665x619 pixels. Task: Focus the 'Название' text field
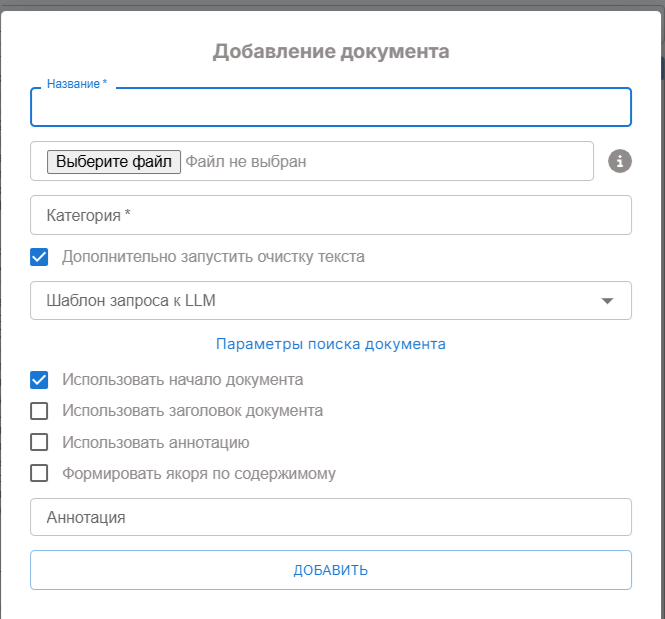click(x=331, y=108)
